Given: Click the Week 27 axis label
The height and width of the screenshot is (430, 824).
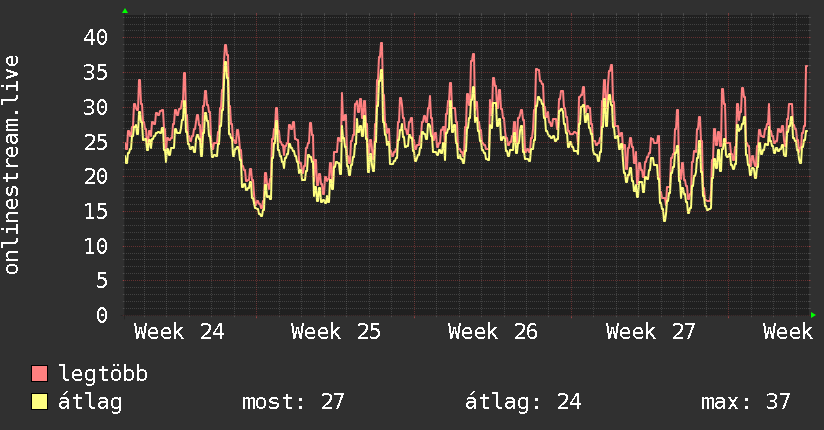Looking at the screenshot, I should coord(651,332).
